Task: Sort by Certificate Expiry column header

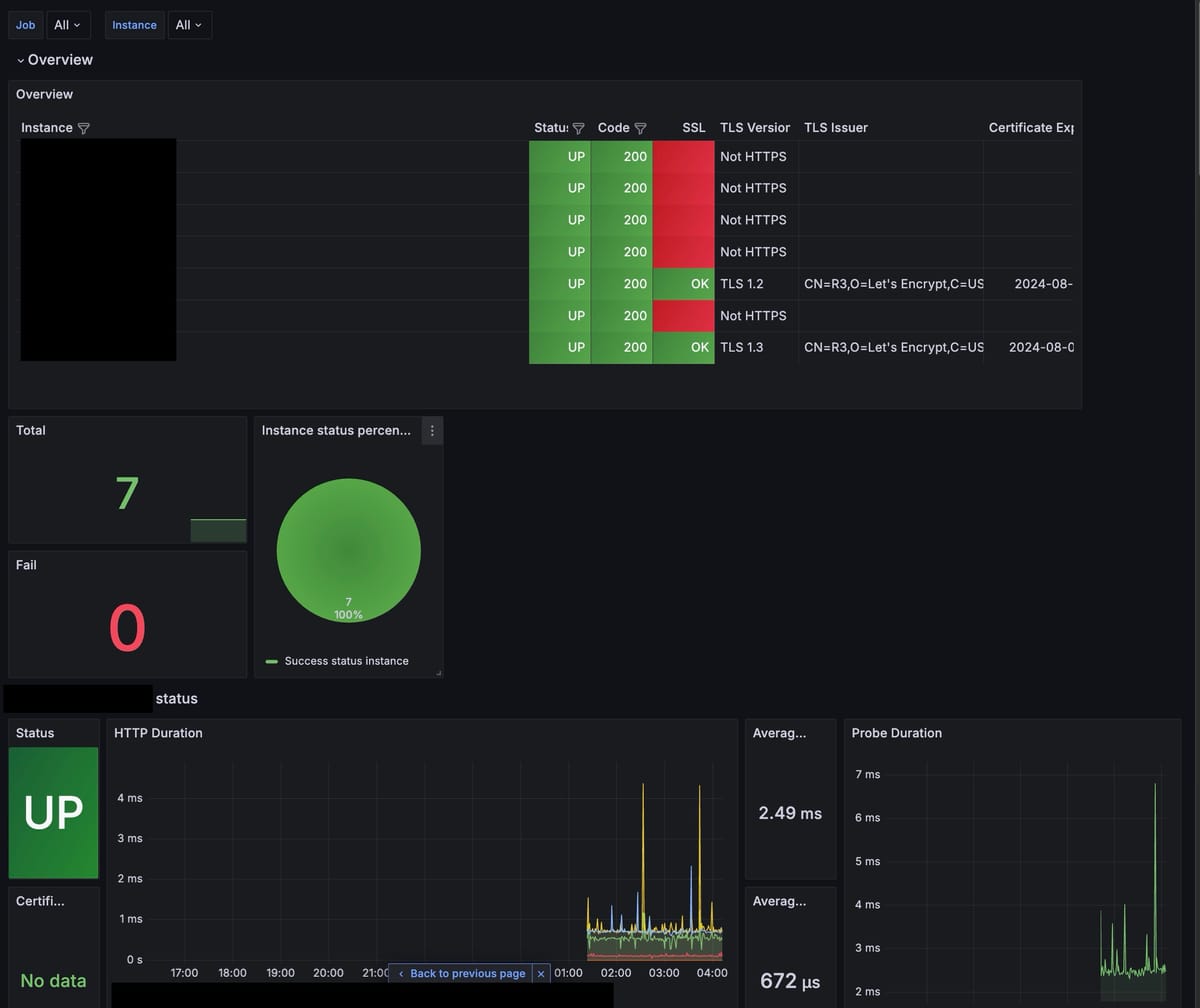Action: 1031,128
